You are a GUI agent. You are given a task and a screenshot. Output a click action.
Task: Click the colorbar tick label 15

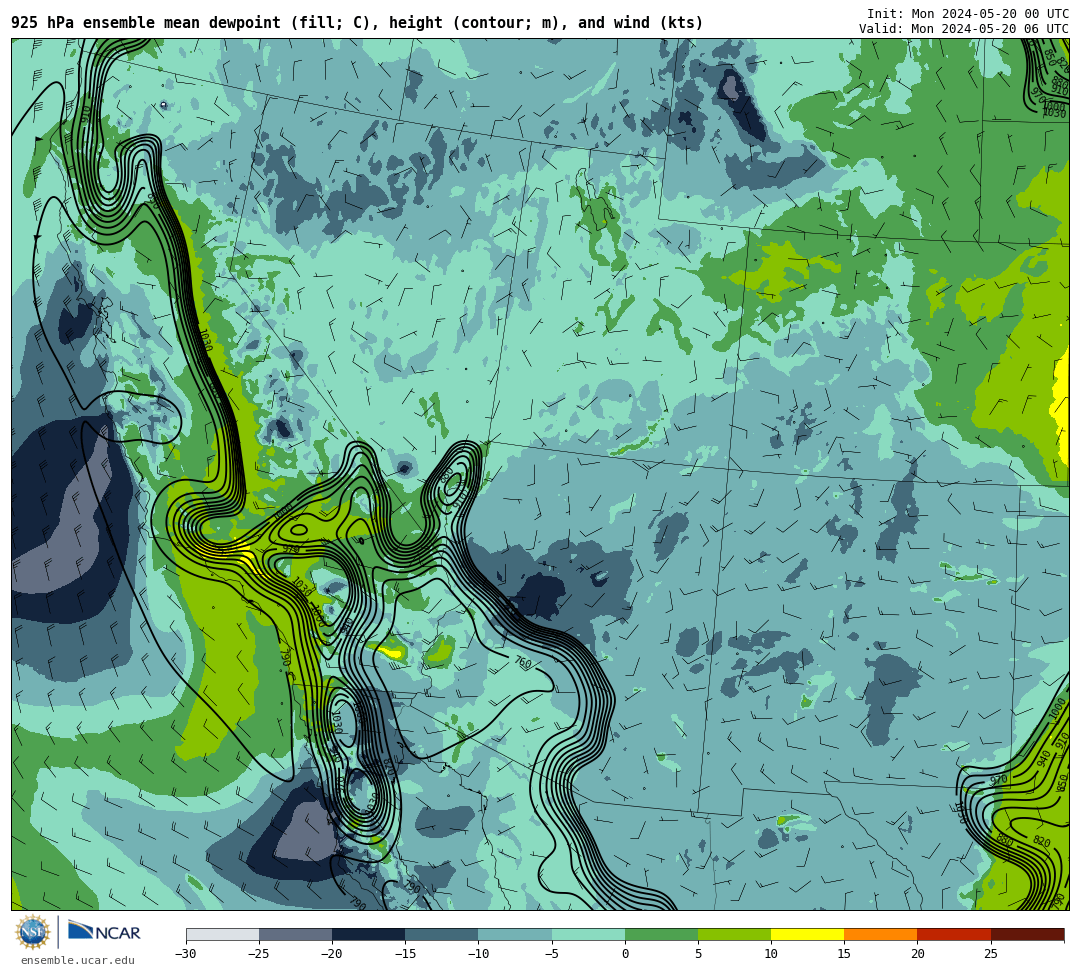[844, 954]
